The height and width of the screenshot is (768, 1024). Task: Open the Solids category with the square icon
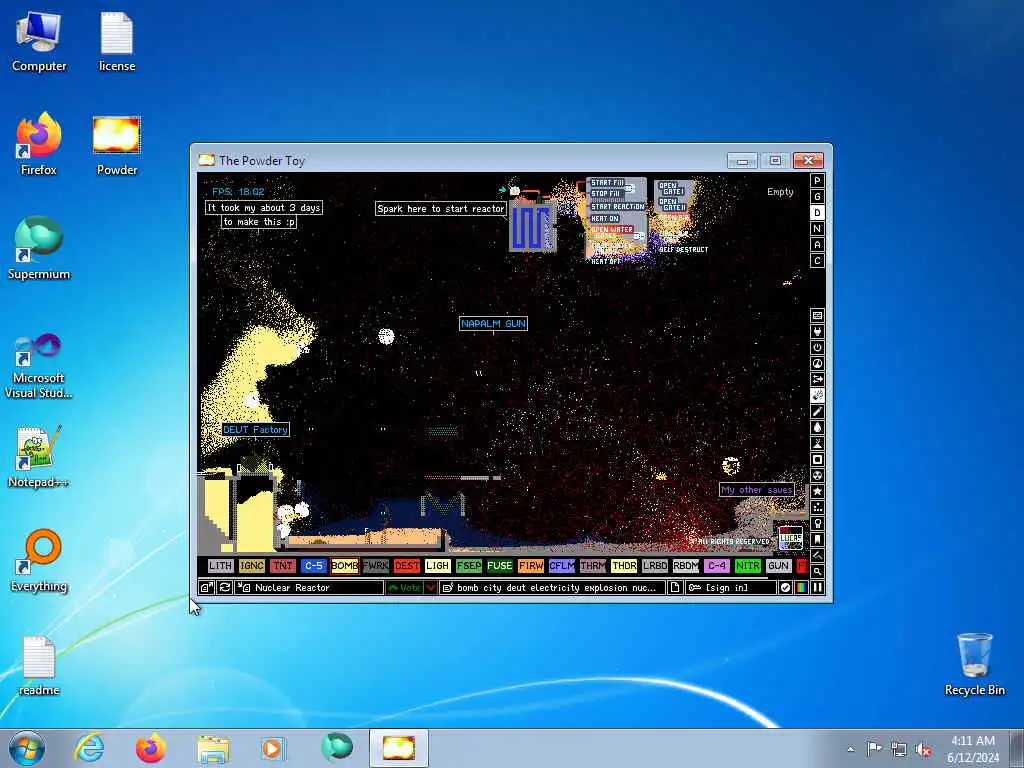pos(817,460)
